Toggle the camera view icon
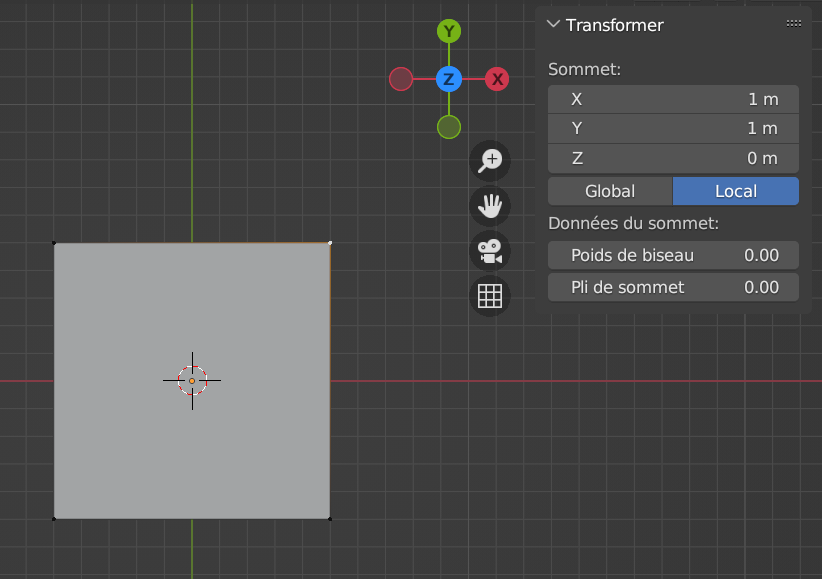The height and width of the screenshot is (579, 822). [490, 250]
